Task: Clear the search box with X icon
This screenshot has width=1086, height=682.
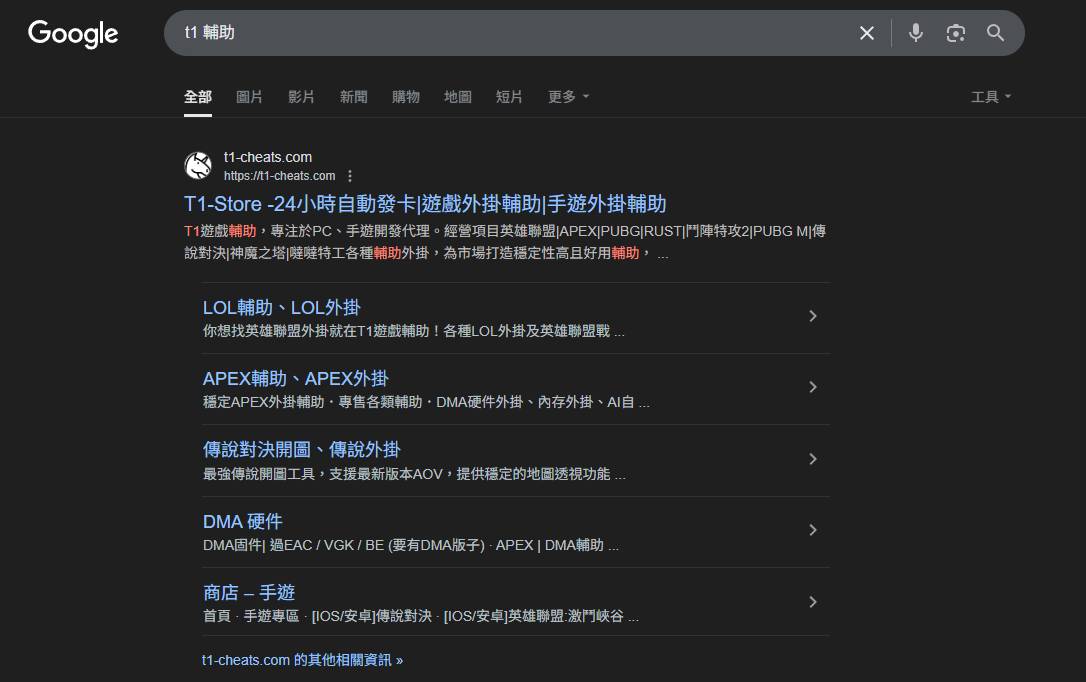Action: [x=866, y=33]
